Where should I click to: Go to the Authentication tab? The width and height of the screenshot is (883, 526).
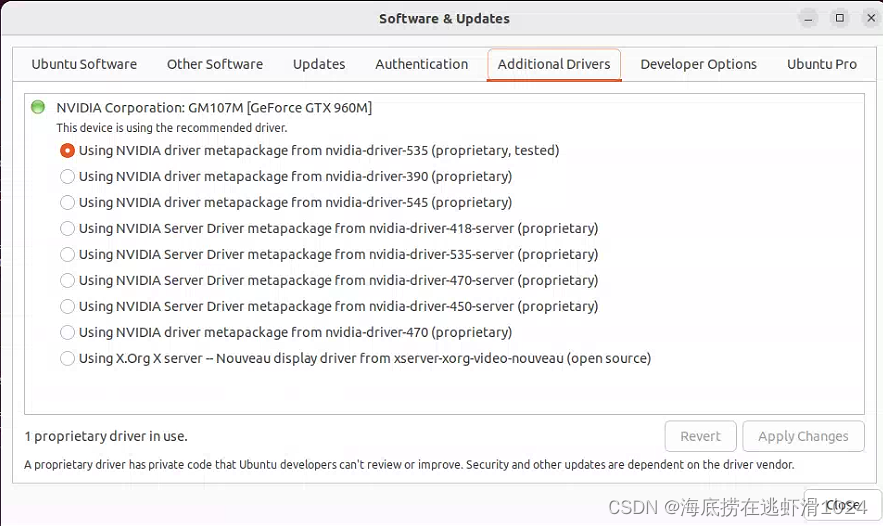421,64
